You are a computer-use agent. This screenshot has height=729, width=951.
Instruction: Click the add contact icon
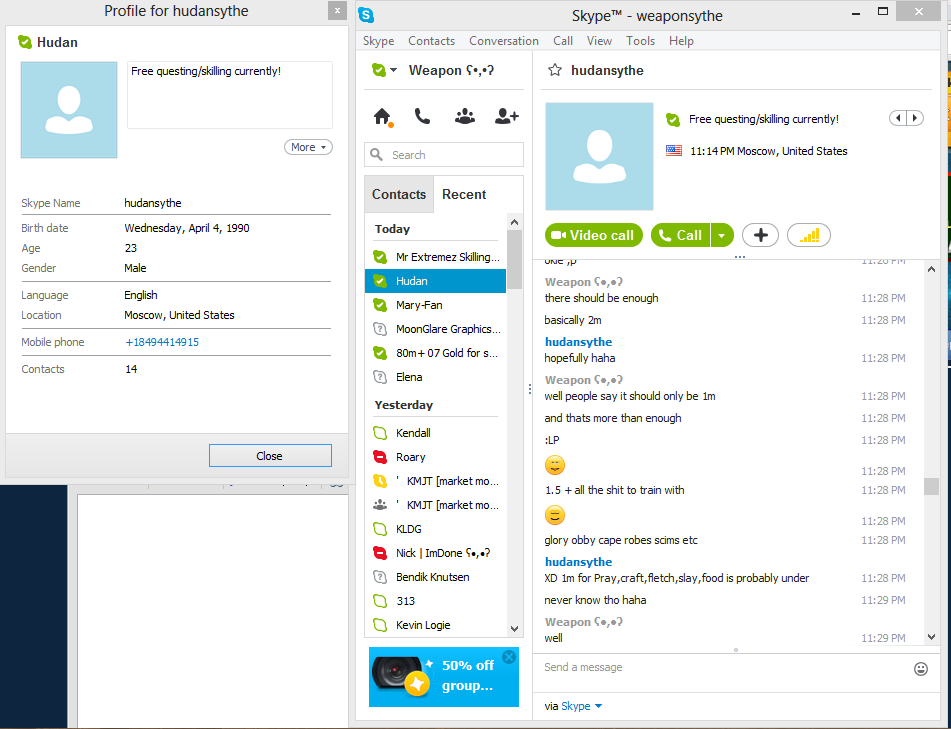tap(506, 116)
